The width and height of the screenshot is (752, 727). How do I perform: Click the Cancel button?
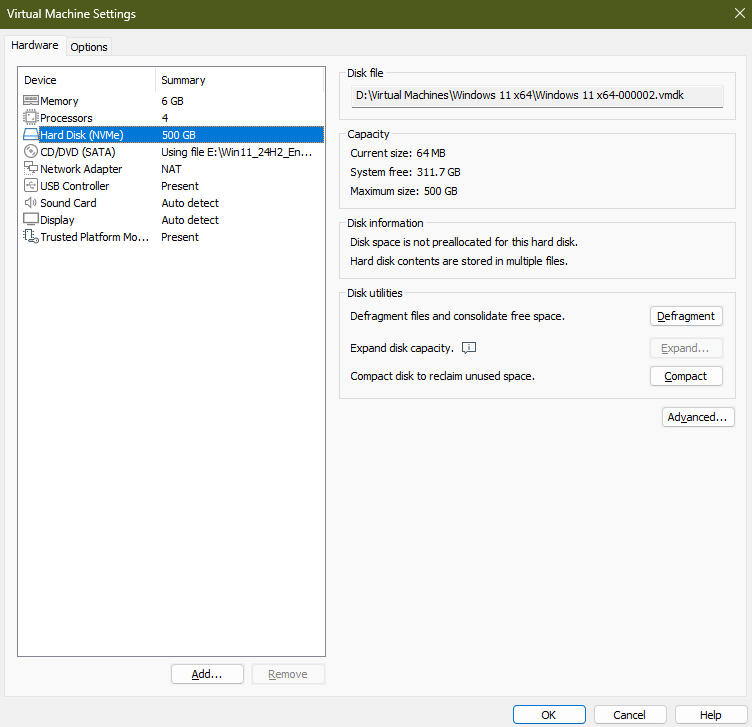tap(630, 715)
